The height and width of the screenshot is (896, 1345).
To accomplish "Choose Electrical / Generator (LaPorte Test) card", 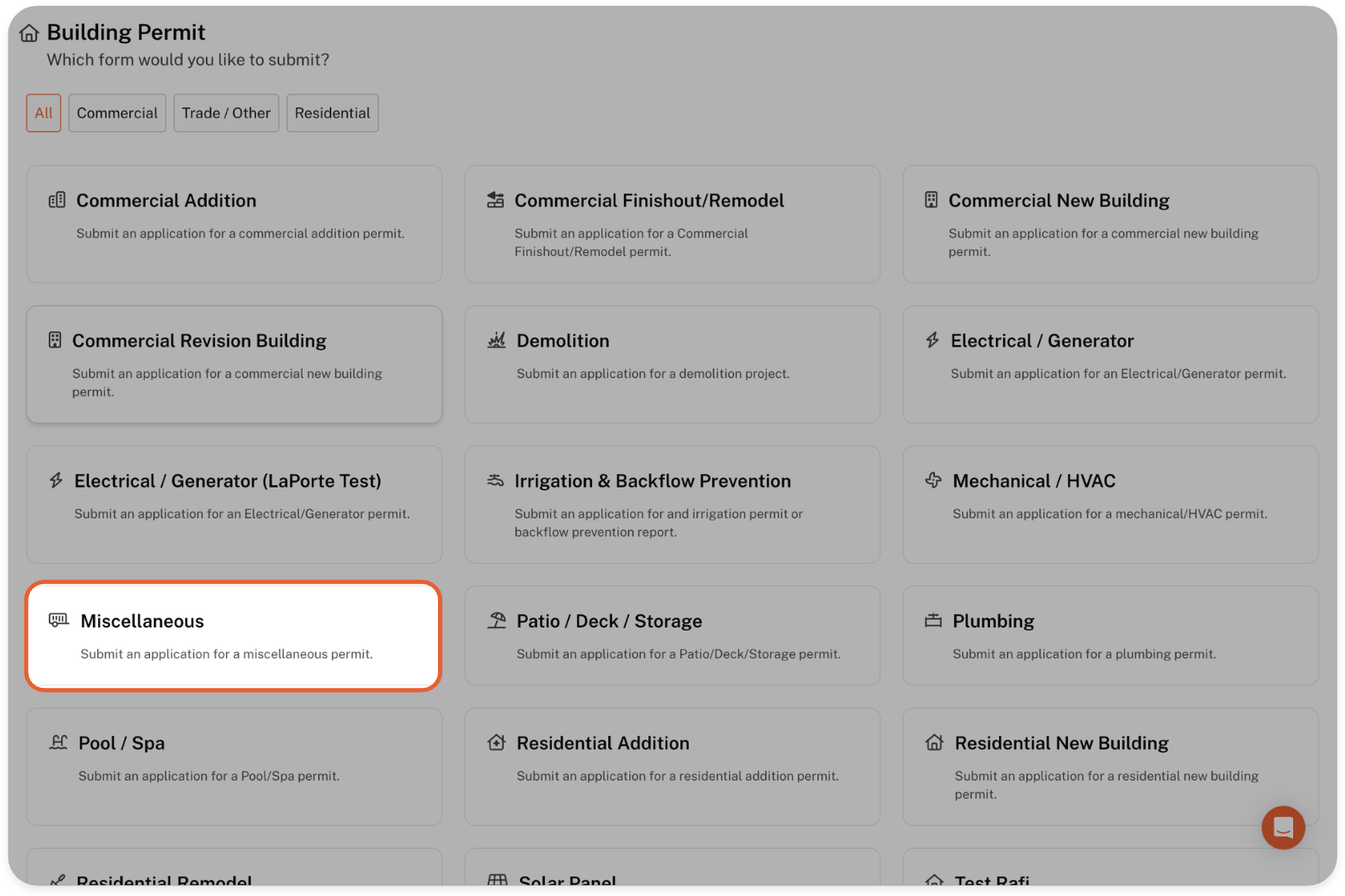I will point(234,504).
